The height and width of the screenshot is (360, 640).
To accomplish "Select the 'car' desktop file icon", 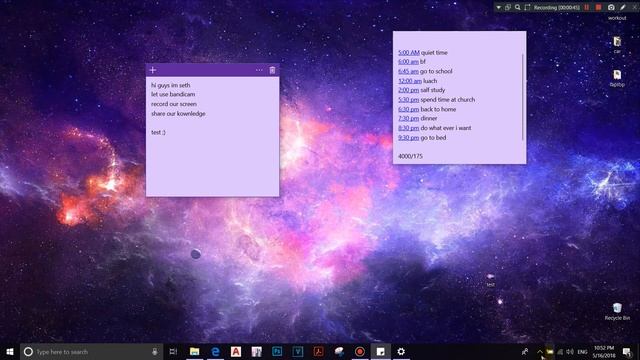I will [617, 44].
